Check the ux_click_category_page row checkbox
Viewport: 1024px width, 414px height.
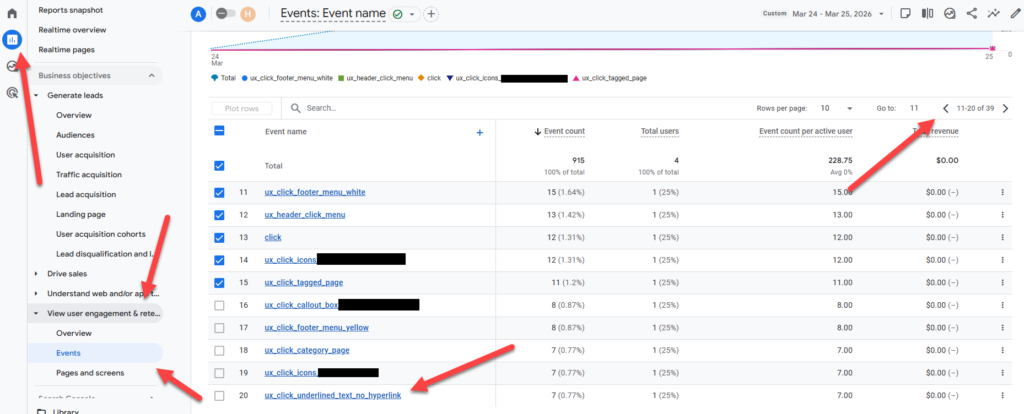(219, 350)
